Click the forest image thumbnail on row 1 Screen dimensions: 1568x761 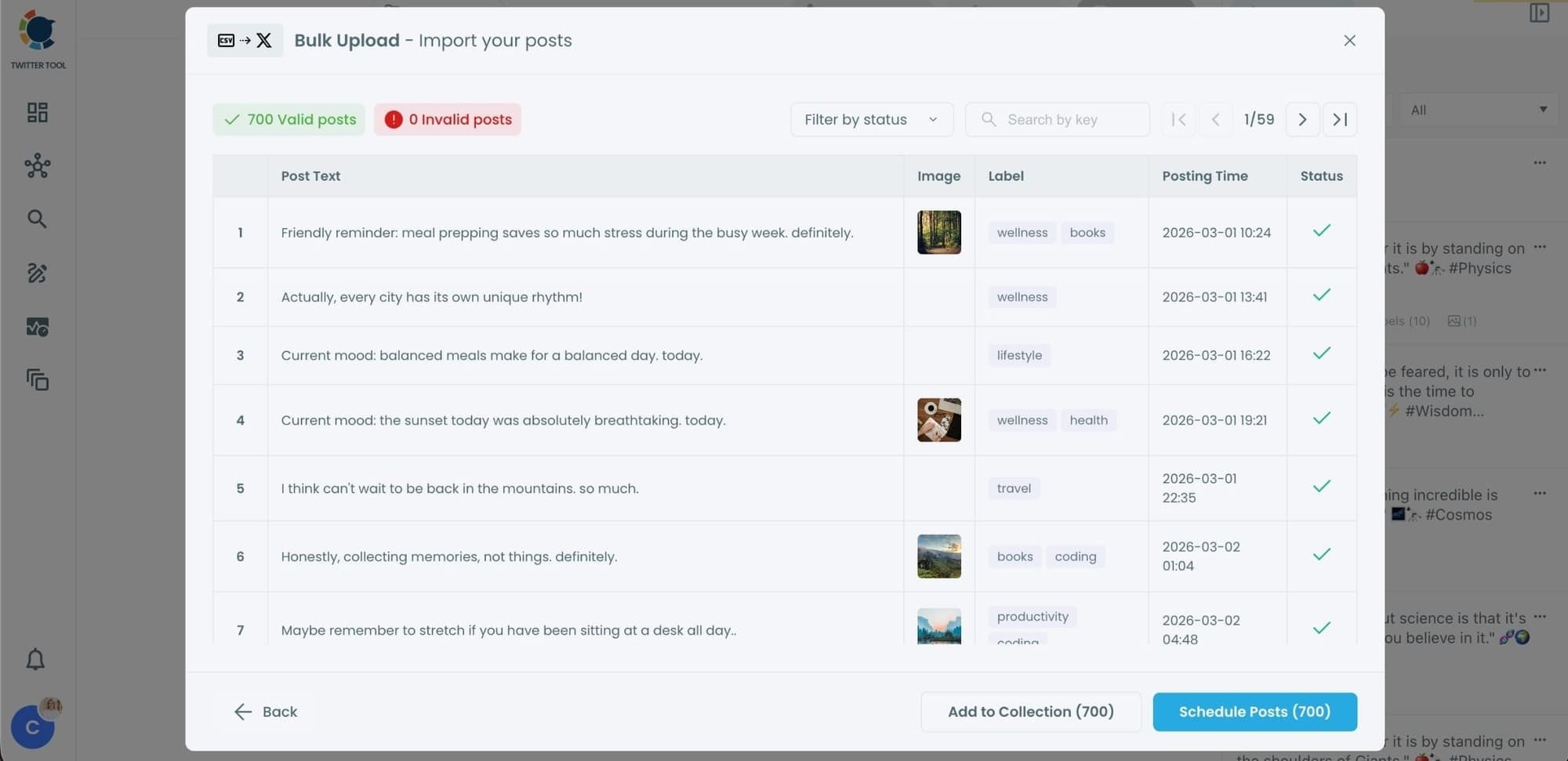pyautogui.click(x=938, y=232)
